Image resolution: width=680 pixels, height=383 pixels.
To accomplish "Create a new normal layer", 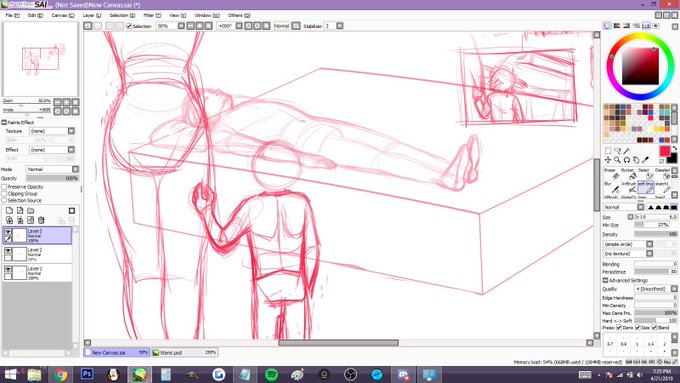I will click(x=9, y=210).
